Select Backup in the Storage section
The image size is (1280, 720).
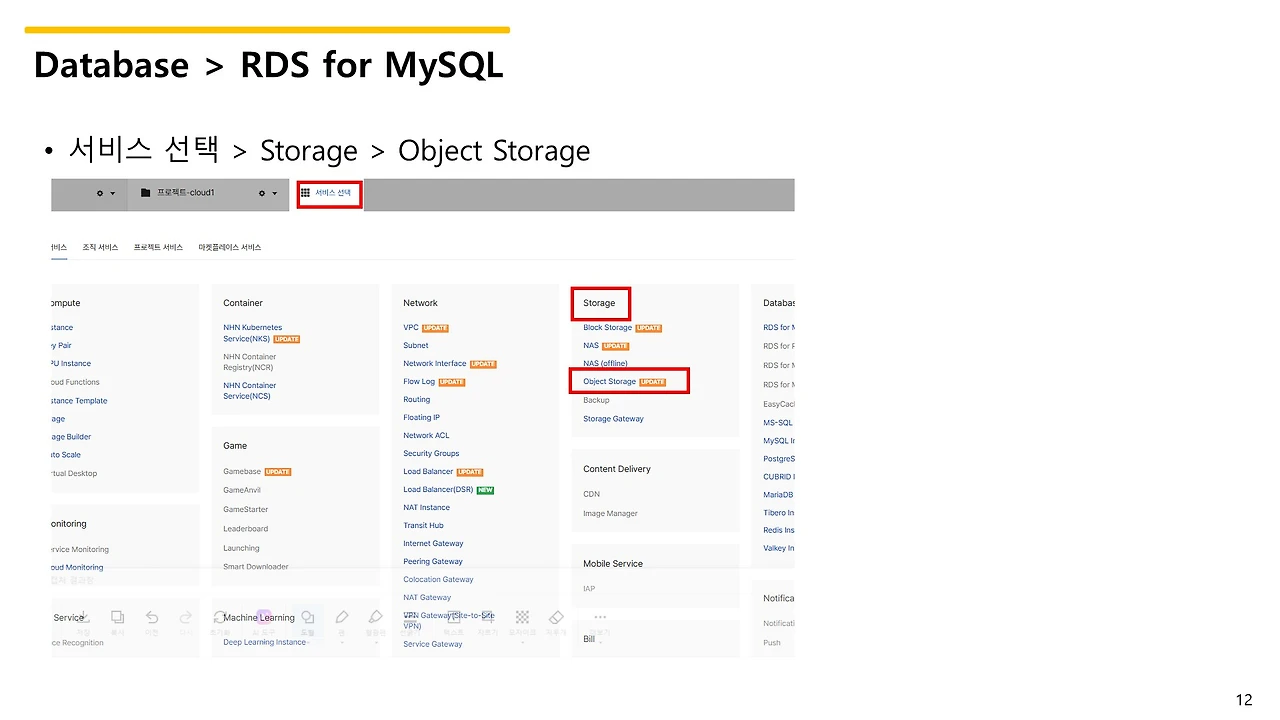(596, 400)
